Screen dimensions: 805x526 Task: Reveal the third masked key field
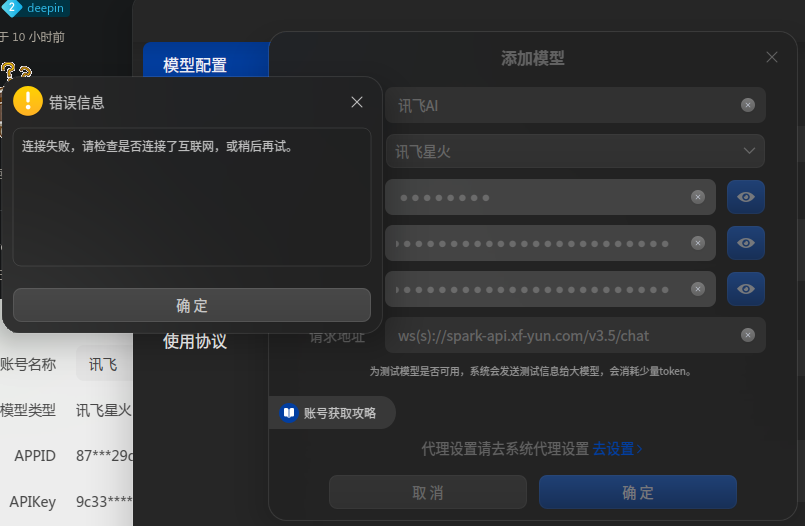tap(745, 289)
